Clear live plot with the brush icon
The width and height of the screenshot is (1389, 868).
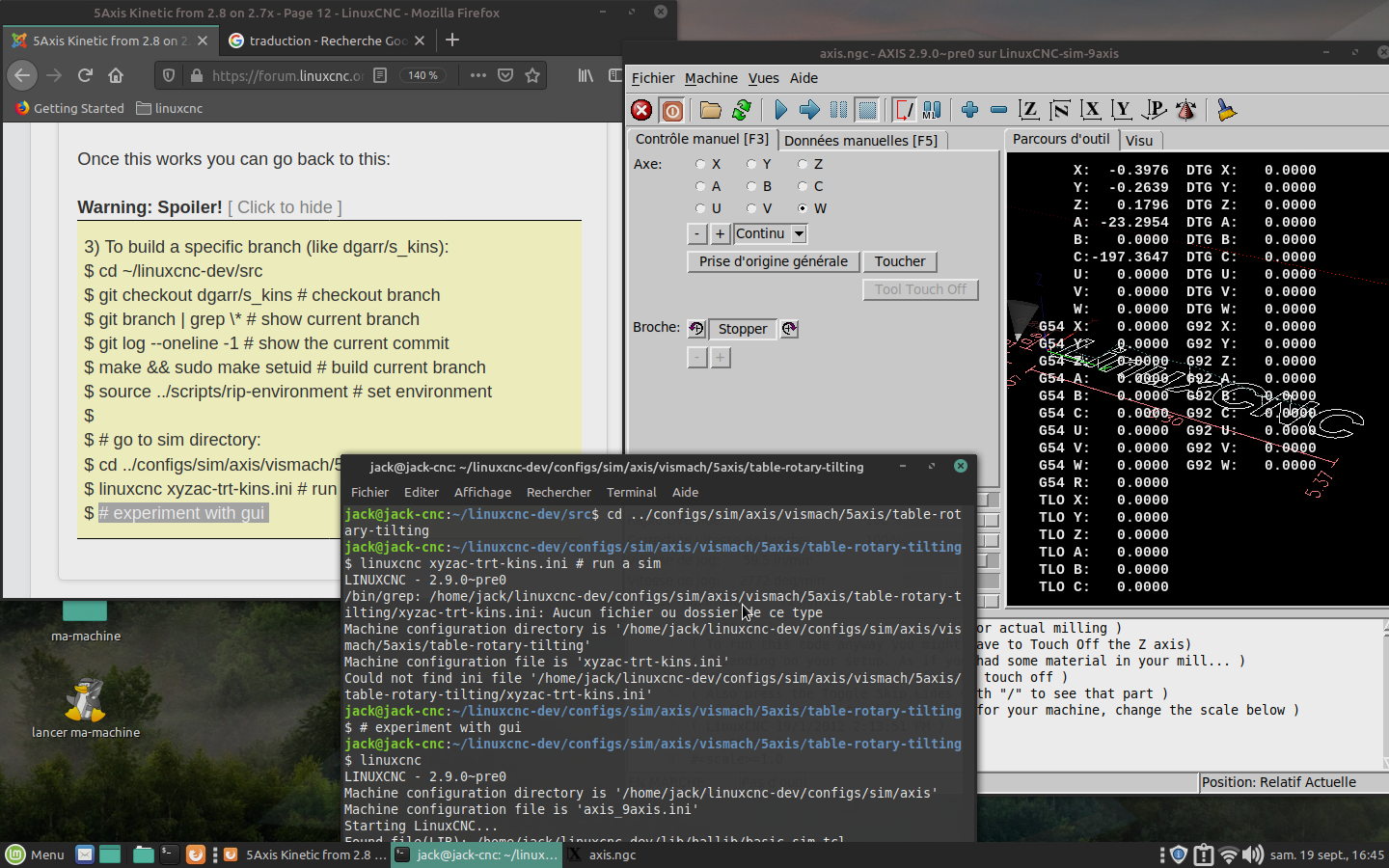(1226, 110)
